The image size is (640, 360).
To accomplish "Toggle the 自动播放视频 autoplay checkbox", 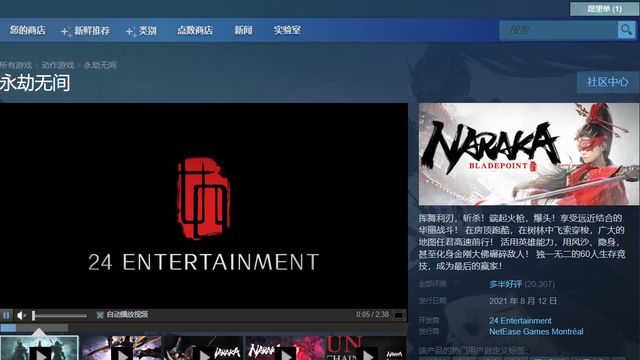I will [x=100, y=315].
